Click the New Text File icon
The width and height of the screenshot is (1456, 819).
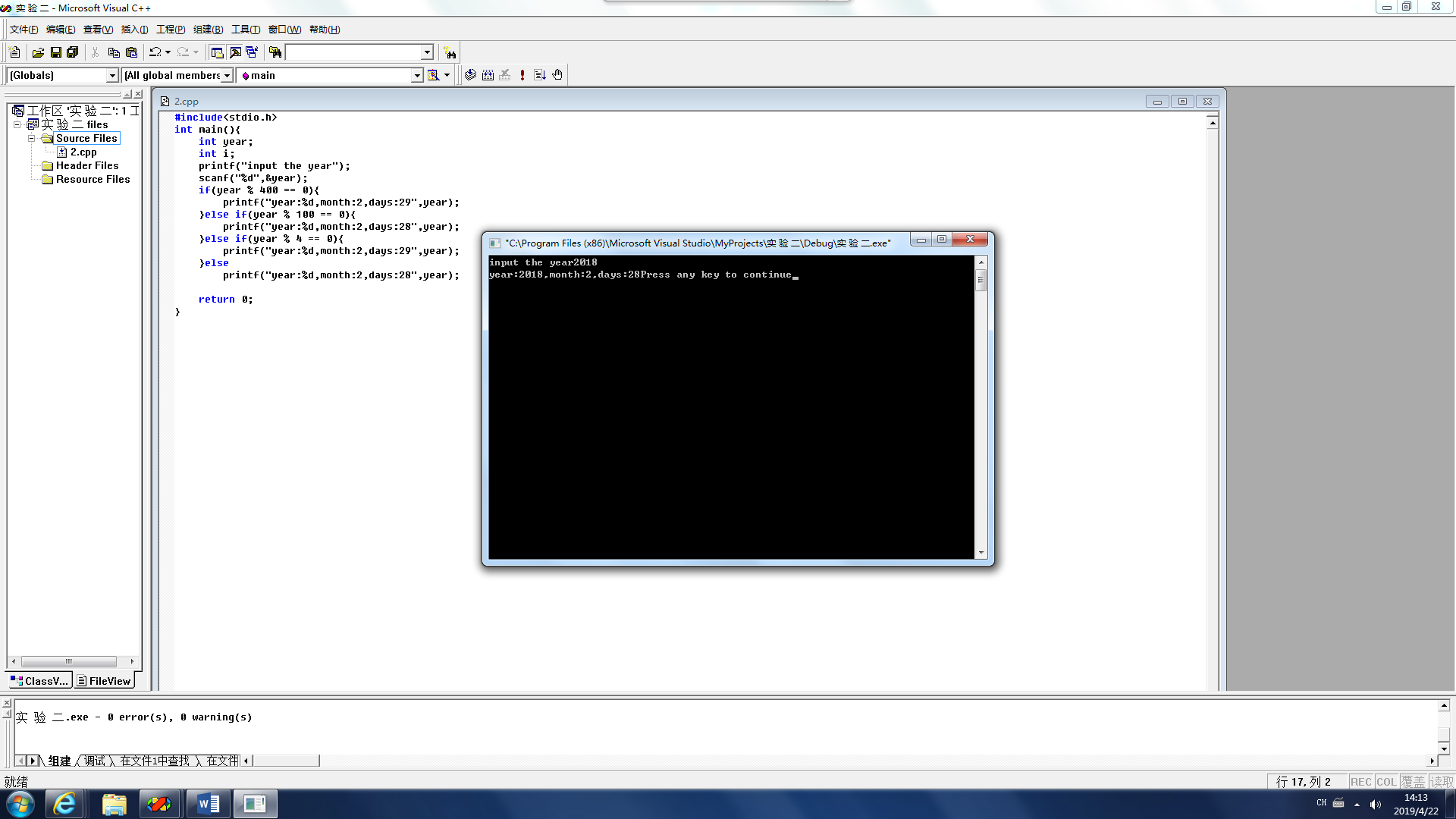14,52
